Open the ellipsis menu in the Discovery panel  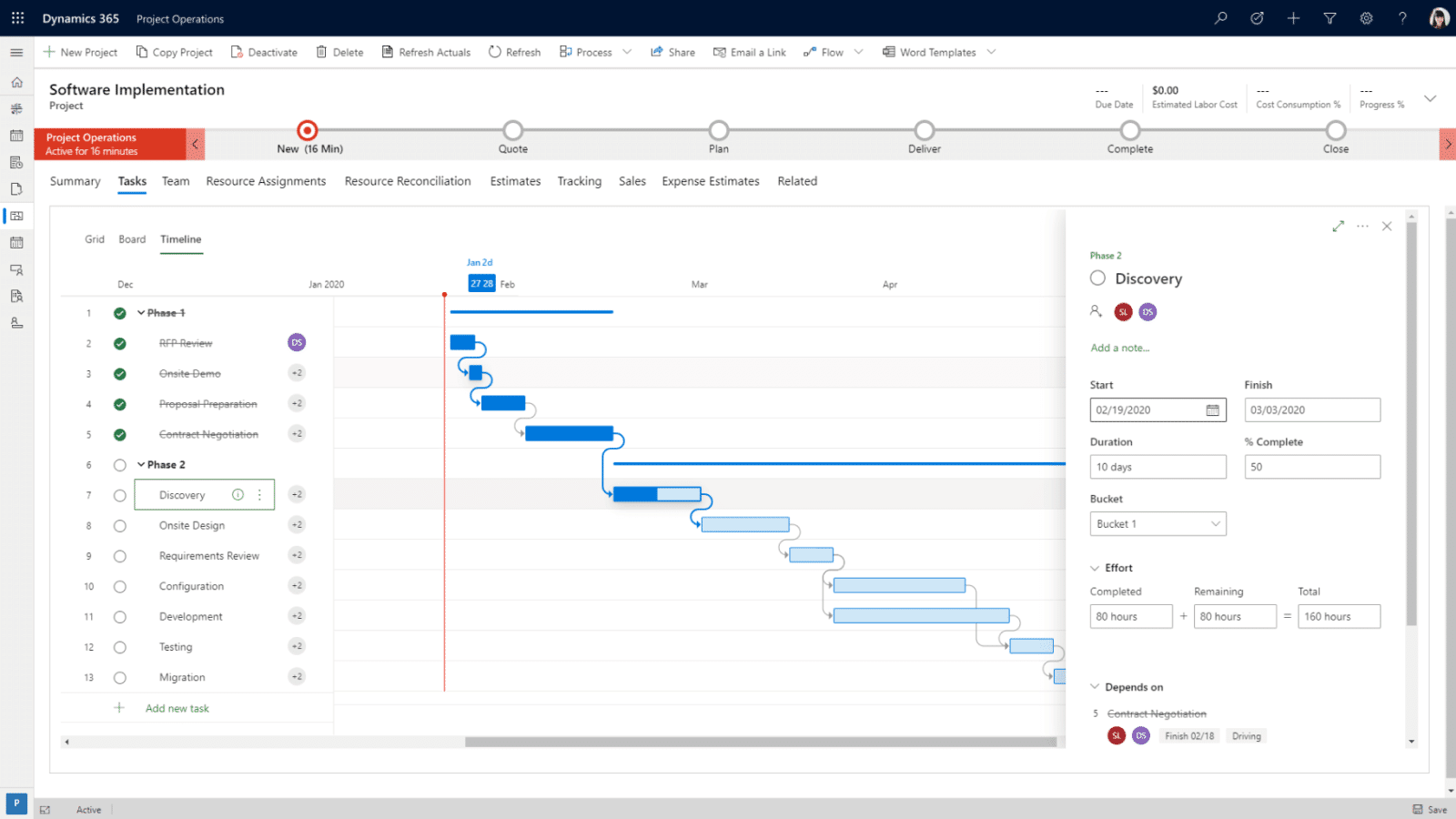click(x=1362, y=226)
